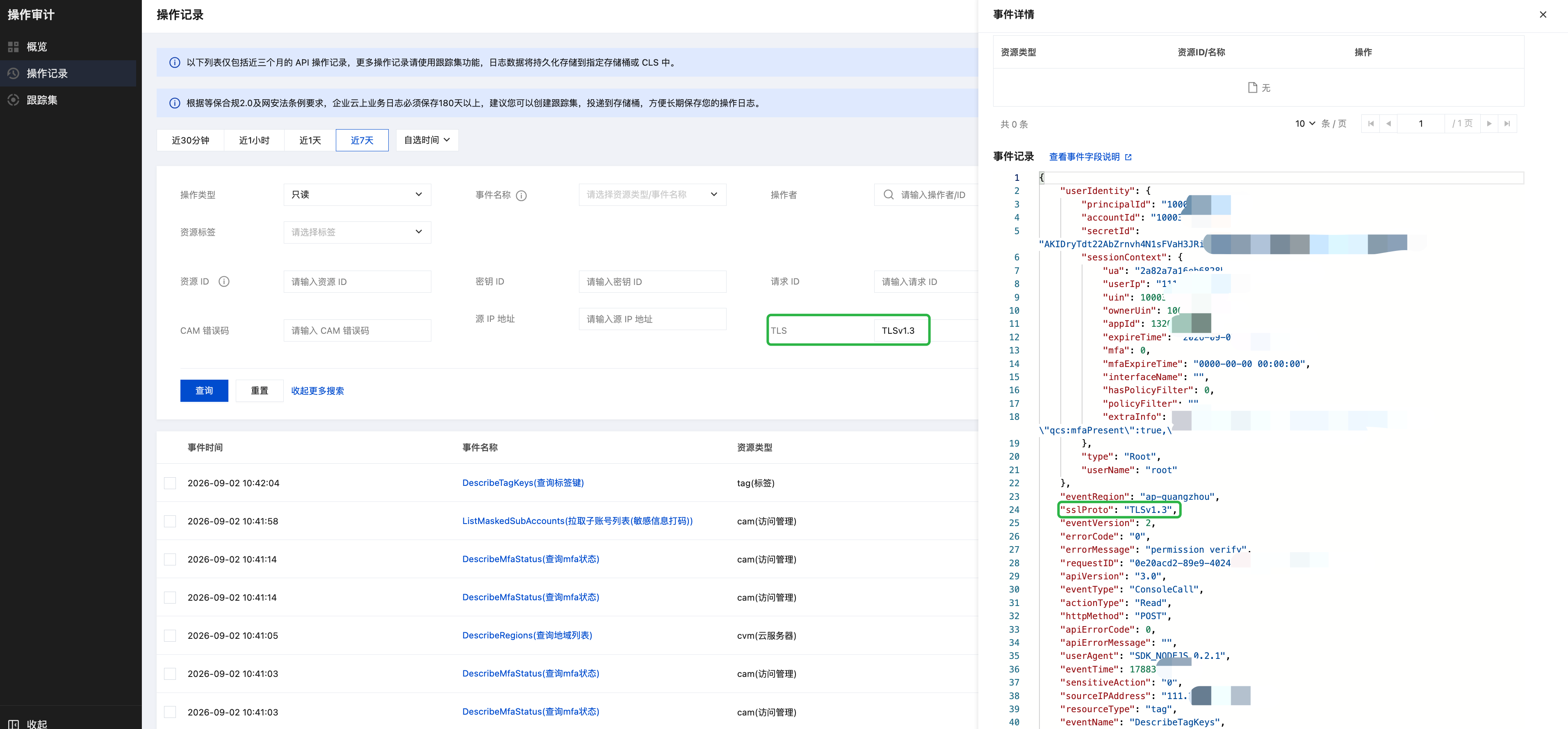1568x729 pixels.
Task: Click the info icon next to 事件名称
Action: (521, 195)
